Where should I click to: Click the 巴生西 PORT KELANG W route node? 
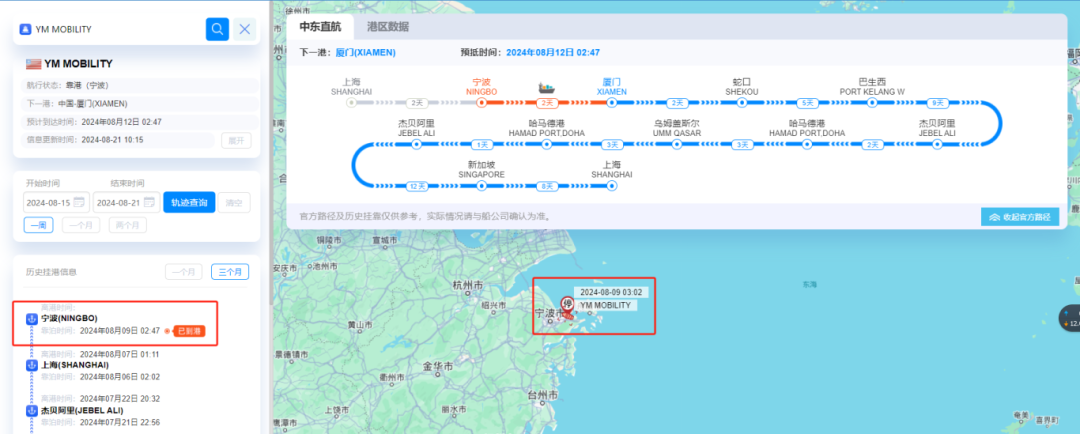click(872, 103)
